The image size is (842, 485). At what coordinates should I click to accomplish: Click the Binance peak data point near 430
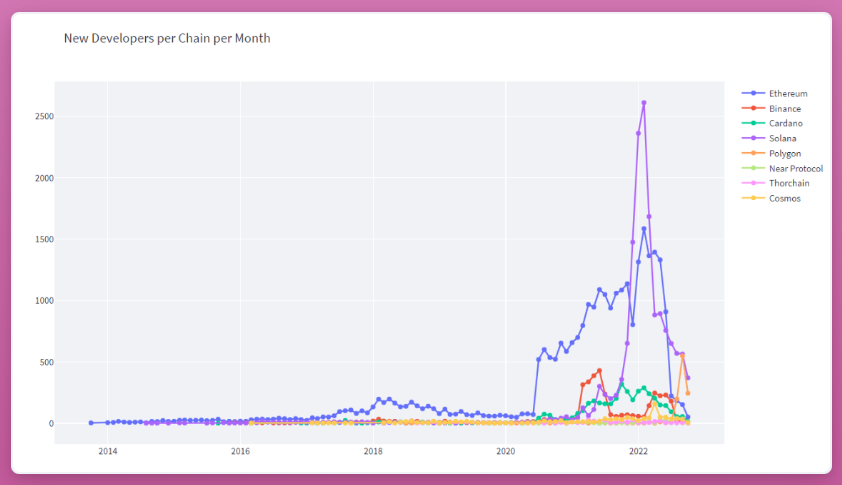pyautogui.click(x=599, y=371)
